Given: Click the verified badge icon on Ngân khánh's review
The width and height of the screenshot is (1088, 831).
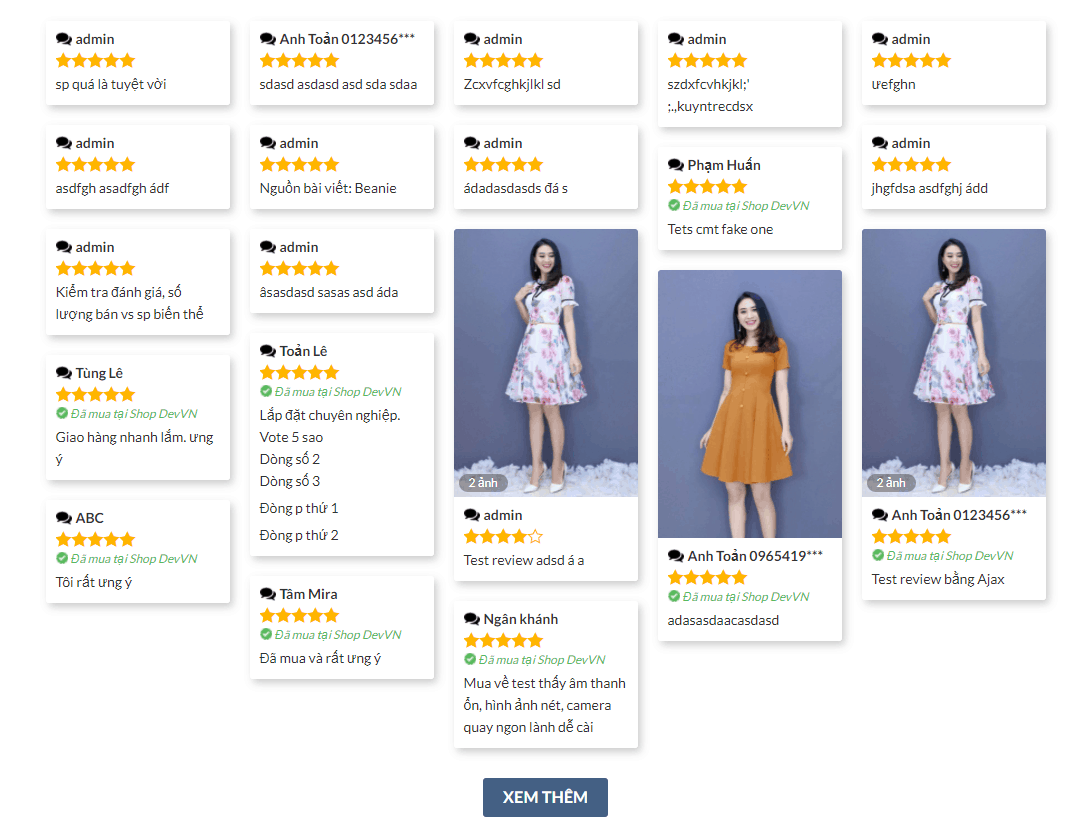Looking at the screenshot, I should tap(469, 660).
